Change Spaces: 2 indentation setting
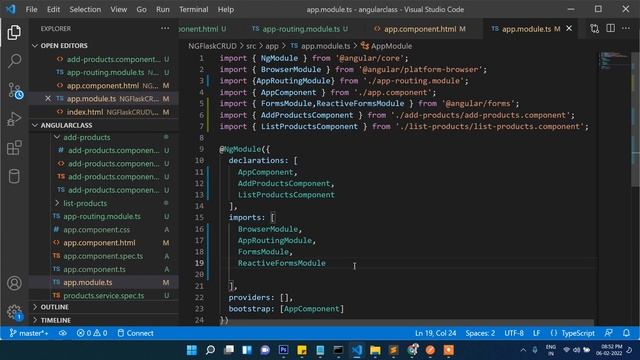The height and width of the screenshot is (360, 640). pyautogui.click(x=480, y=333)
